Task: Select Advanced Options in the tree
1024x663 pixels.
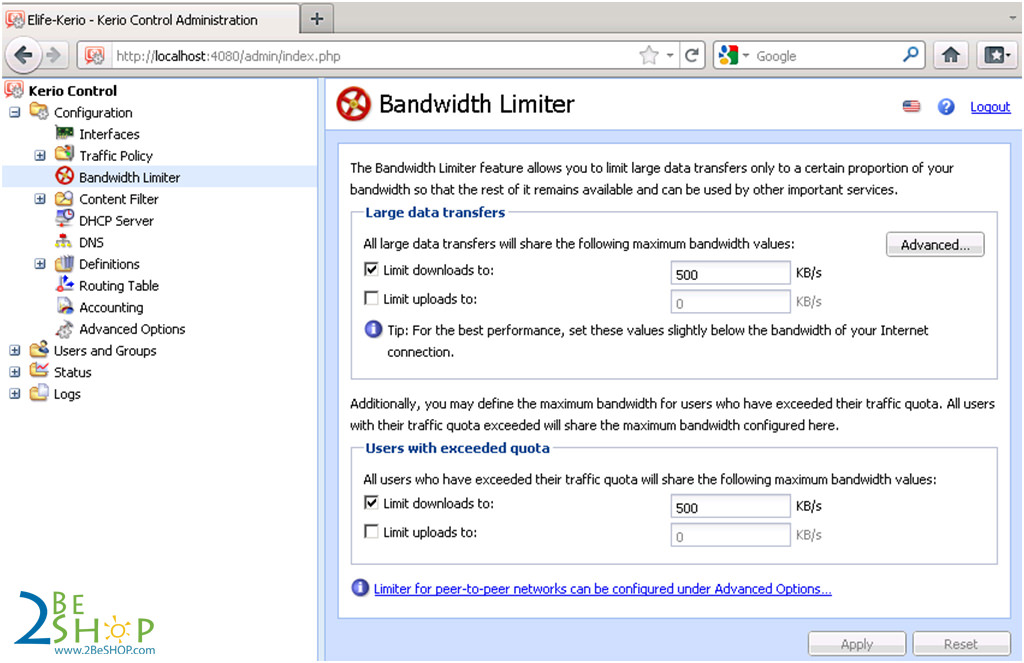Action: [132, 329]
